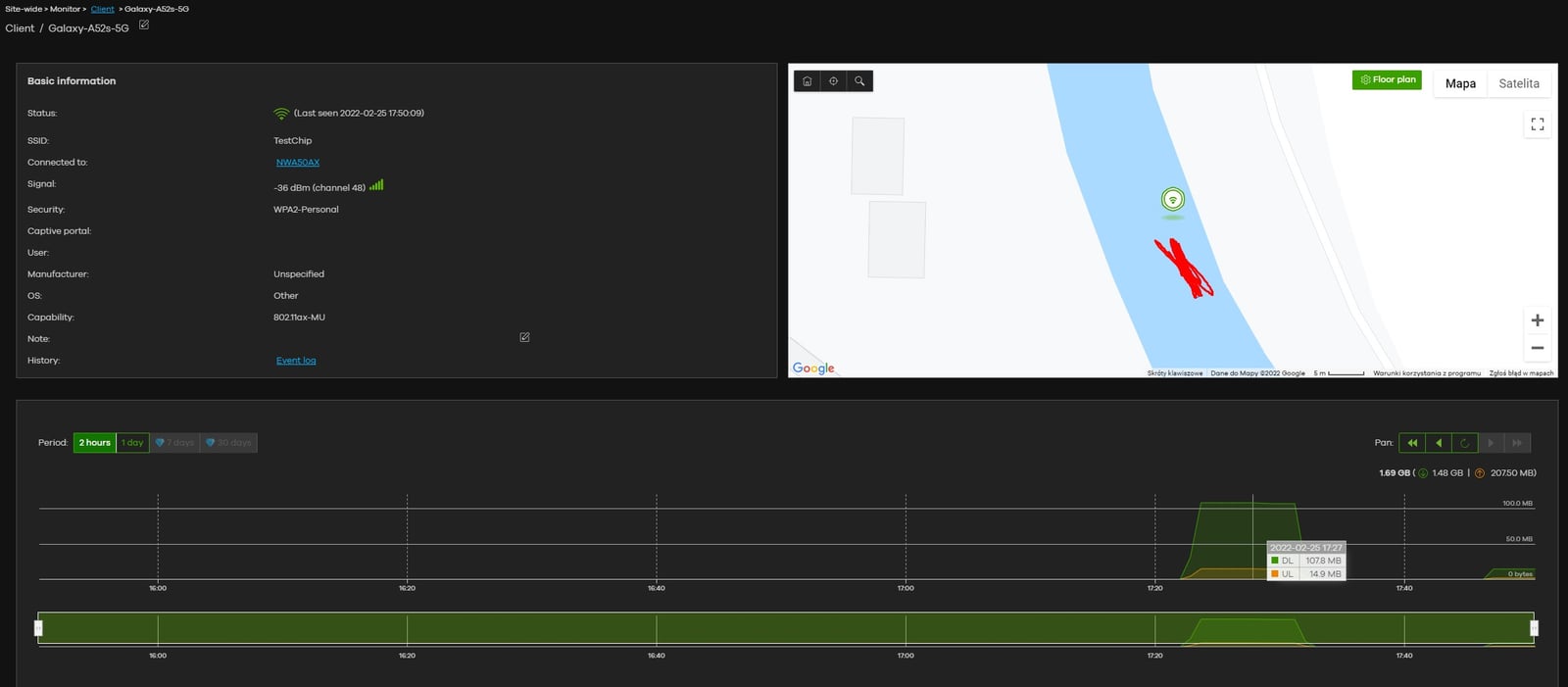Click the map locate/crosshair icon
Image resolution: width=1568 pixels, height=687 pixels.
833,81
